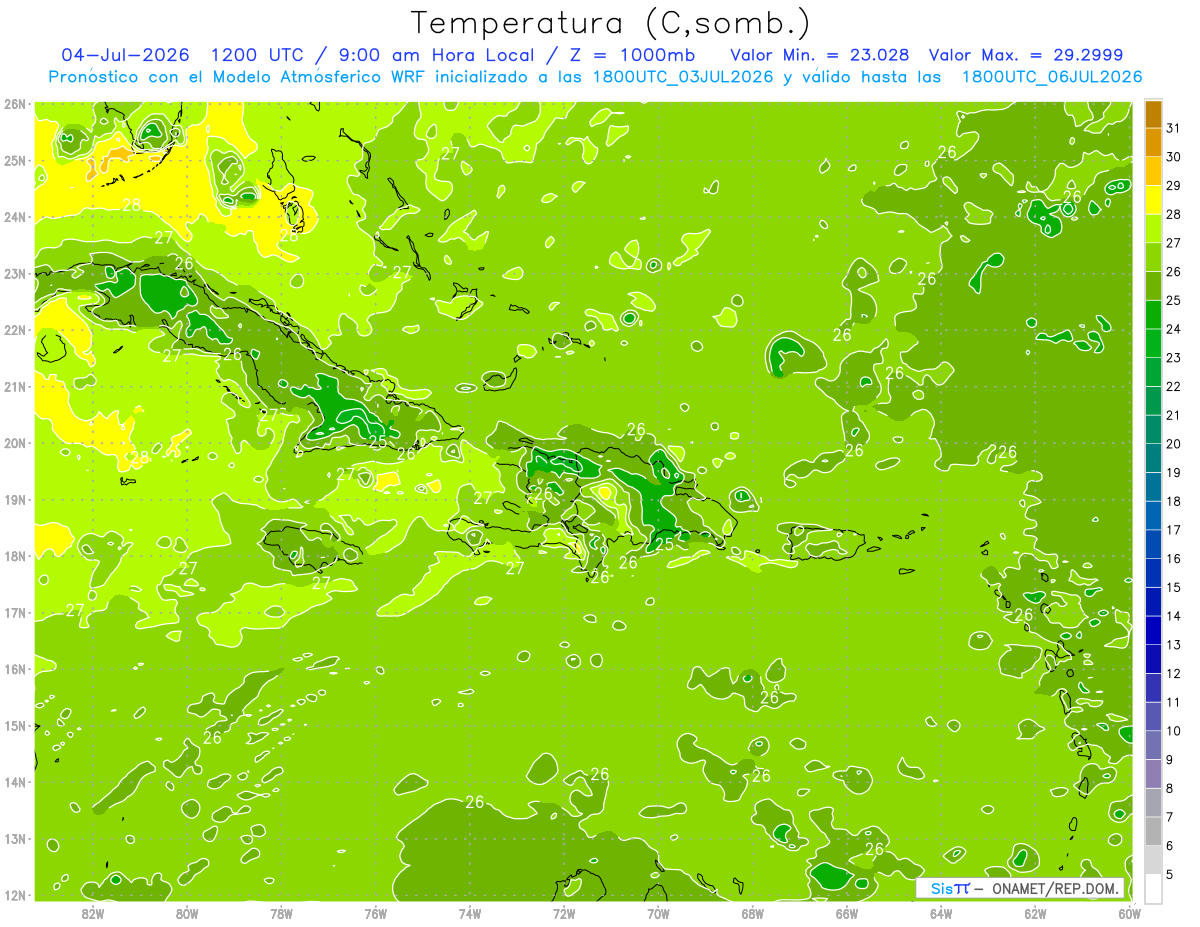
Task: Click the "1800UTC_03JUL2026" initialization time
Action: click(683, 77)
